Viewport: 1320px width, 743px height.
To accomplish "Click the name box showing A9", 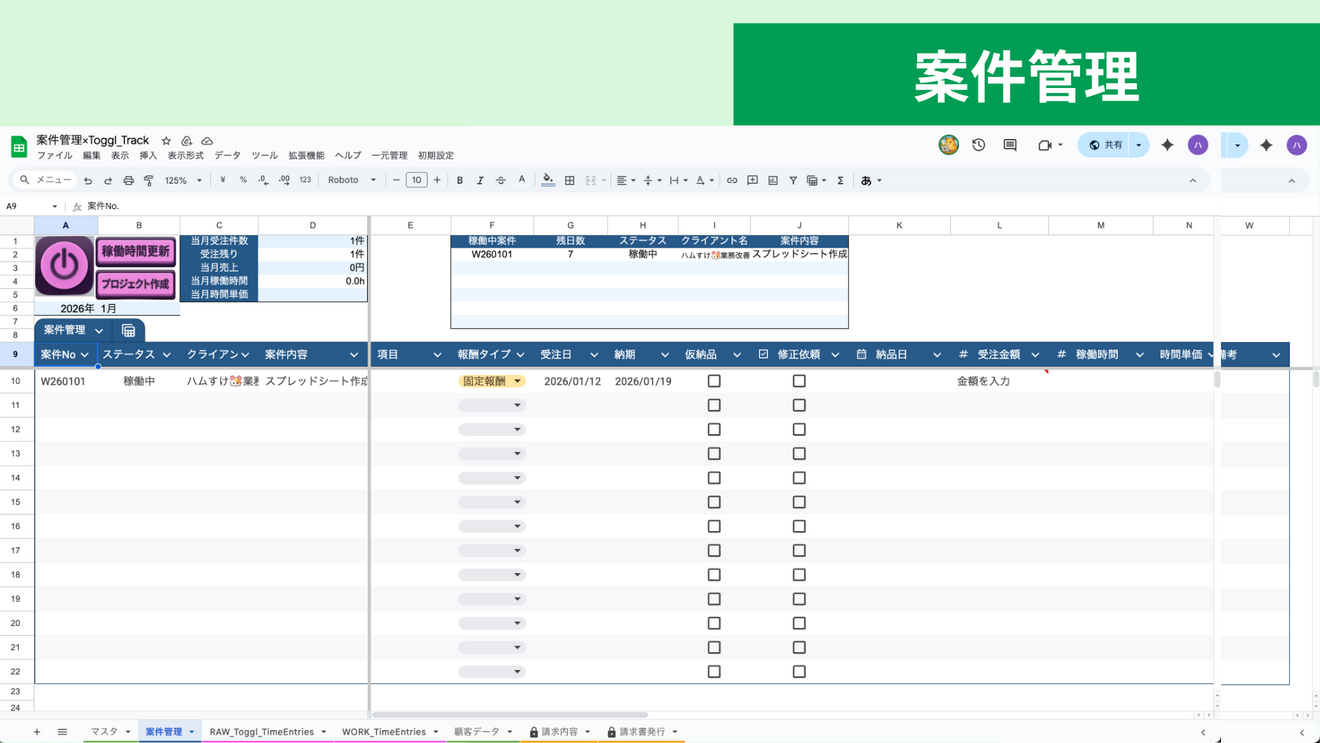I will [x=32, y=206].
